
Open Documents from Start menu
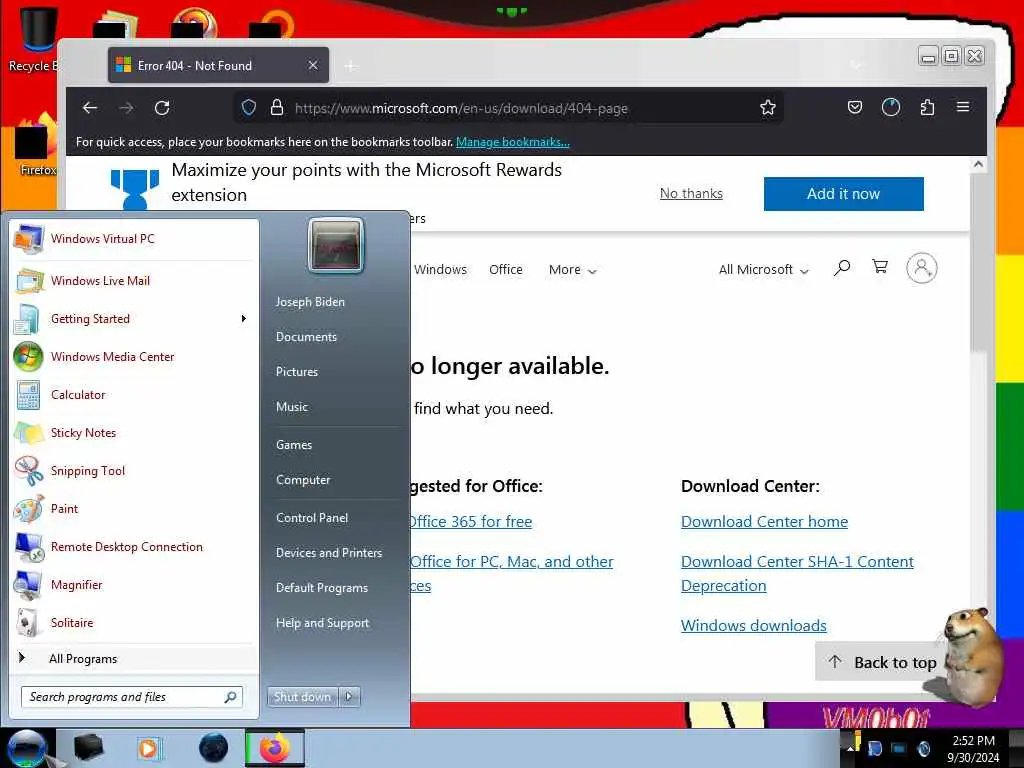306,337
